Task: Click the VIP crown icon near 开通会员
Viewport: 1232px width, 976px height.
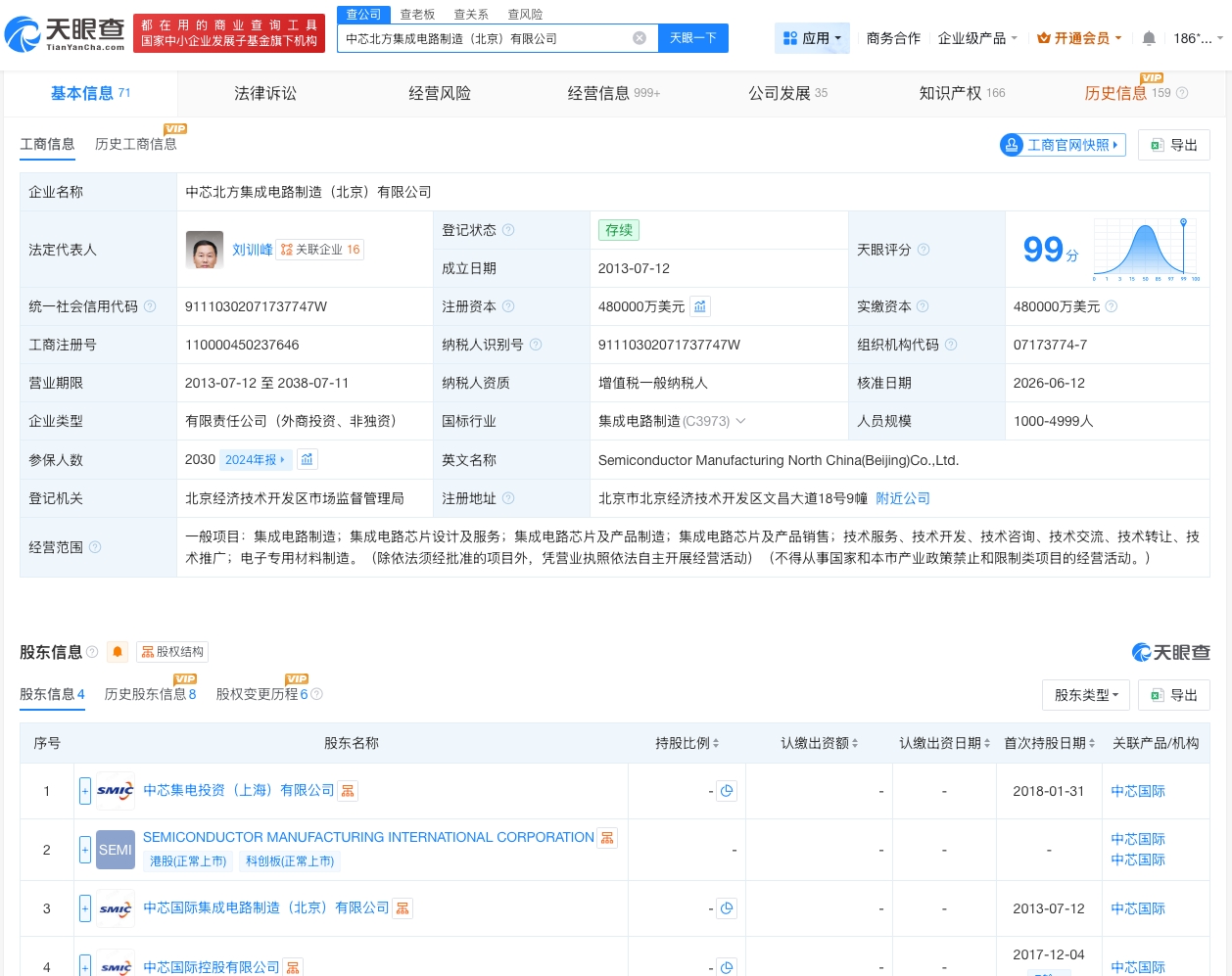Action: click(x=1044, y=38)
